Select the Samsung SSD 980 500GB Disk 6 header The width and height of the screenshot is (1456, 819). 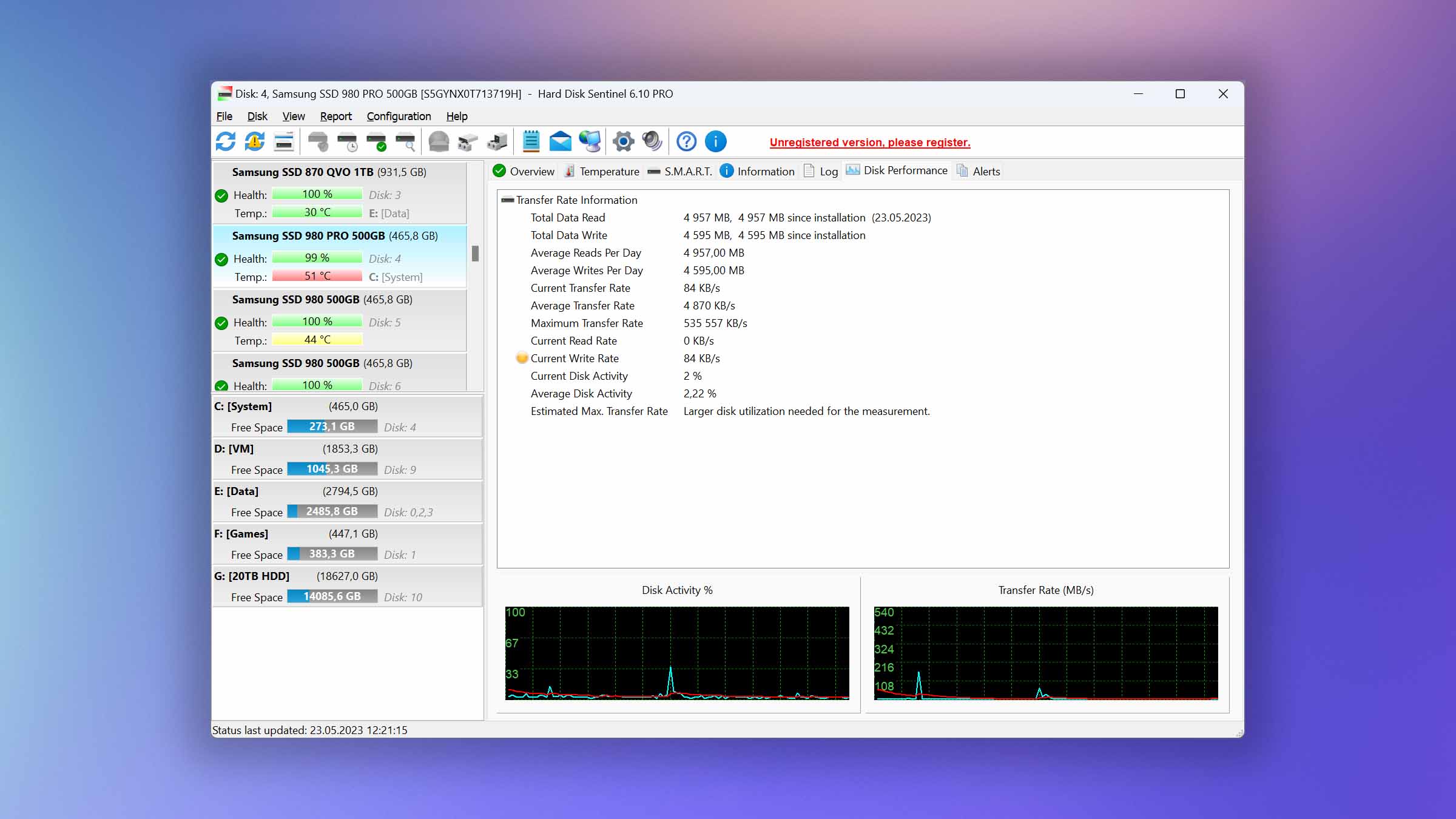[322, 363]
